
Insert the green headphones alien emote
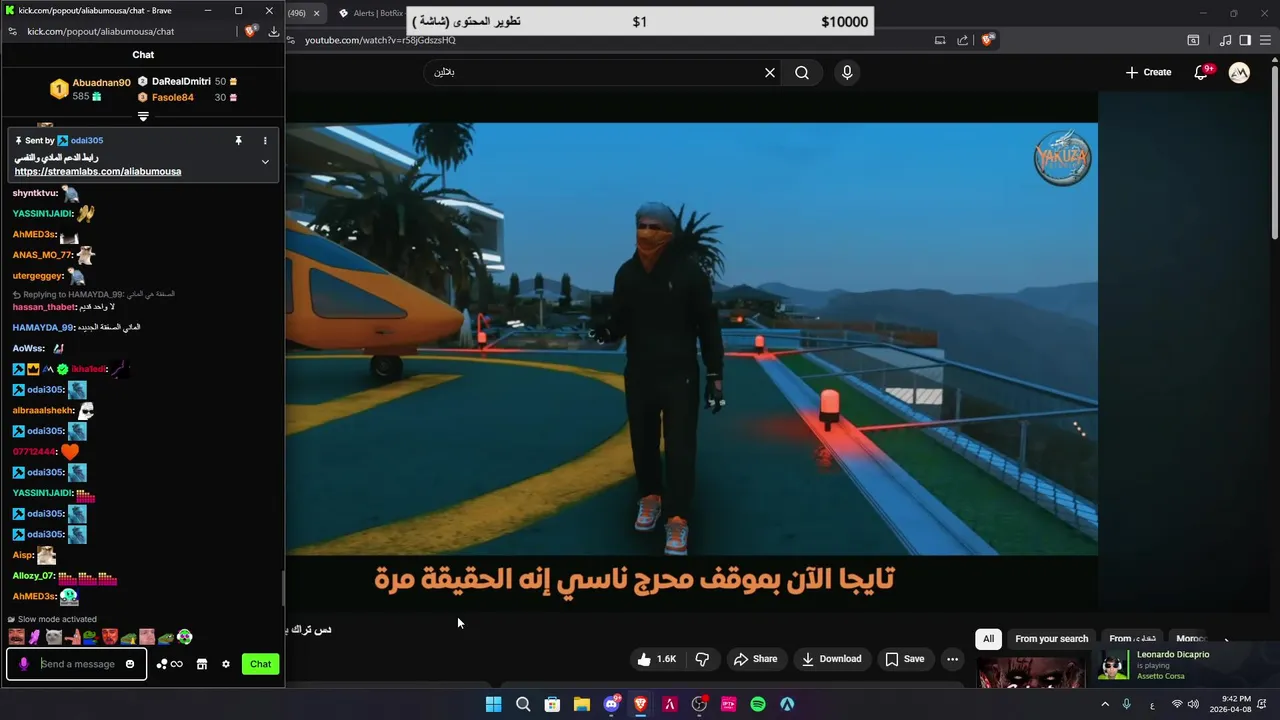pyautogui.click(x=184, y=637)
